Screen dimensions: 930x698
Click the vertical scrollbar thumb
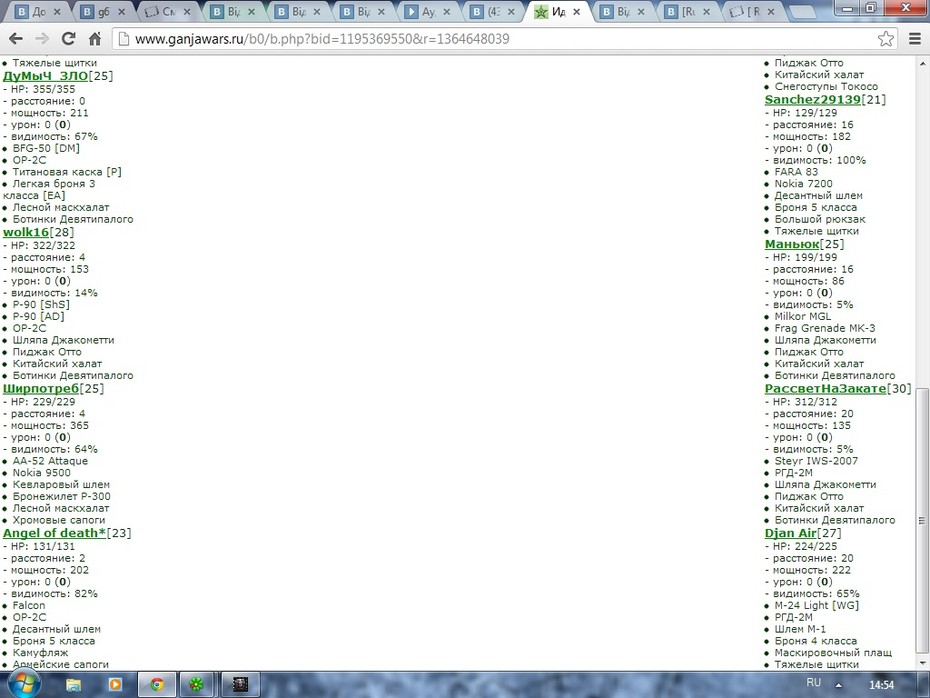pos(922,520)
